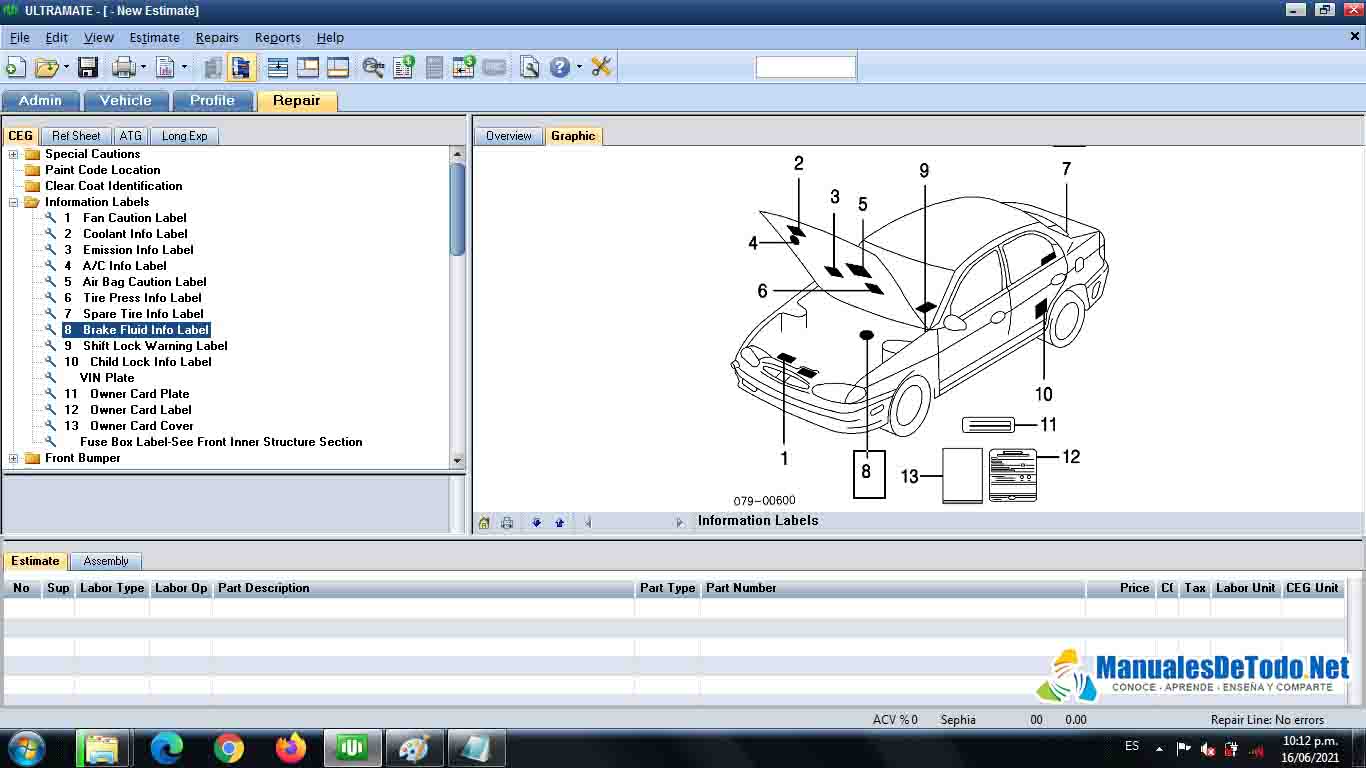This screenshot has height=768, width=1366.
Task: Select Fan Caution Label tree item
Action: point(124,218)
